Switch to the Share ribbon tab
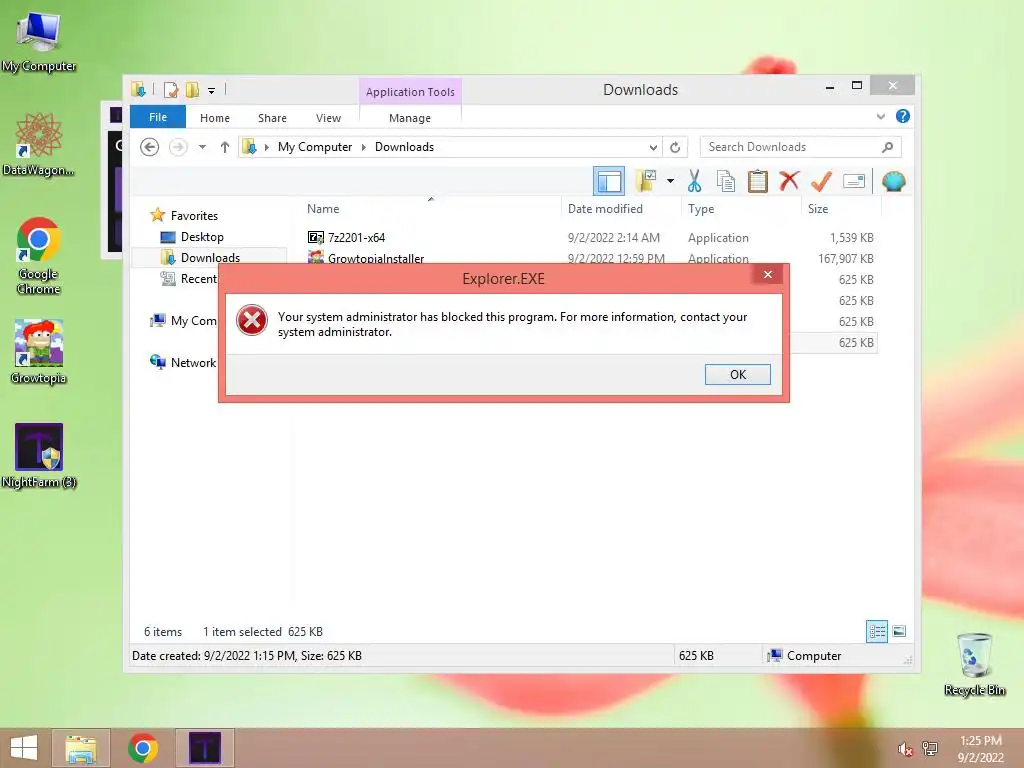1024x768 pixels. (272, 118)
